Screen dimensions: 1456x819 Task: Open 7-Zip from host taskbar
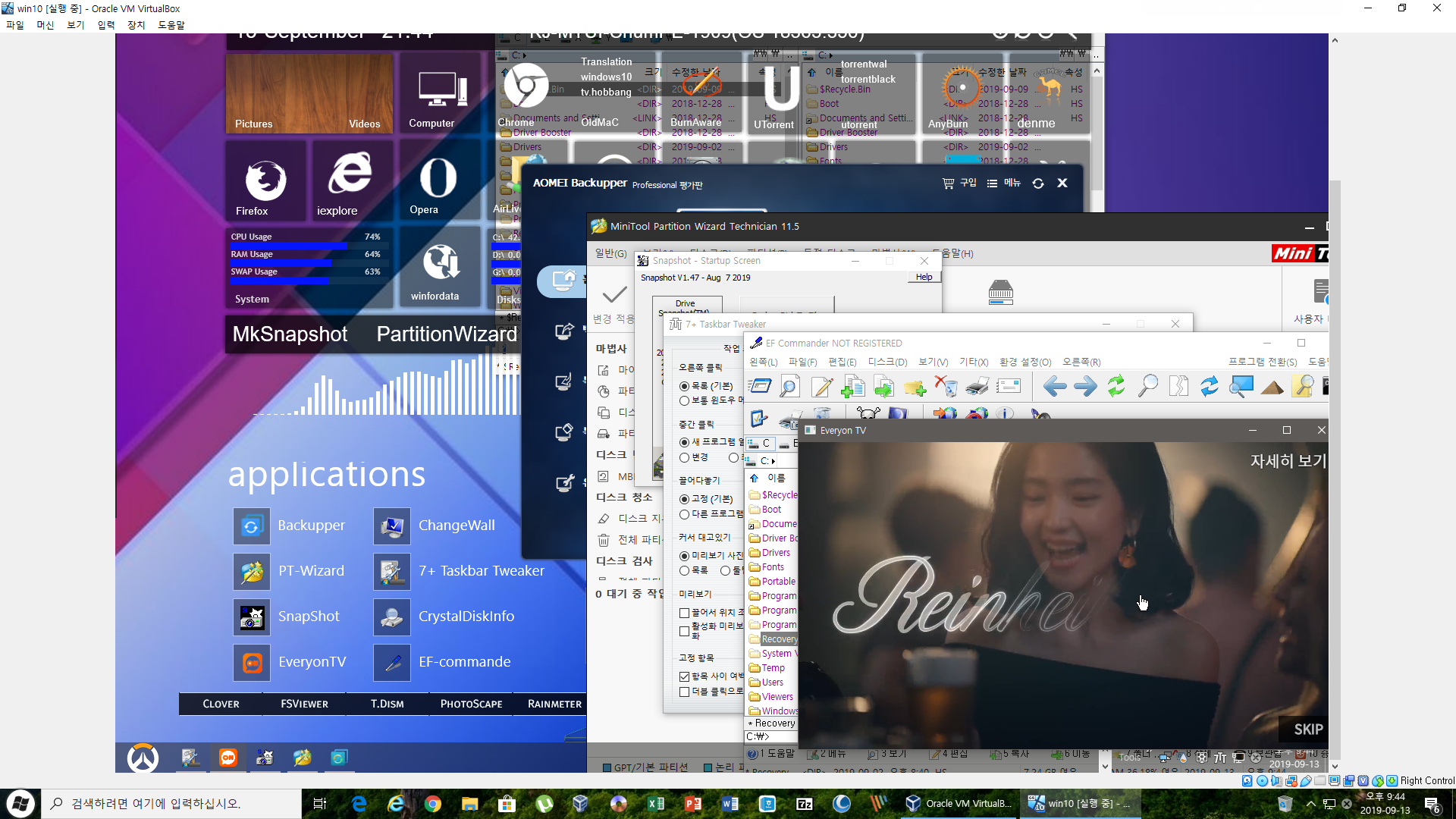(805, 804)
